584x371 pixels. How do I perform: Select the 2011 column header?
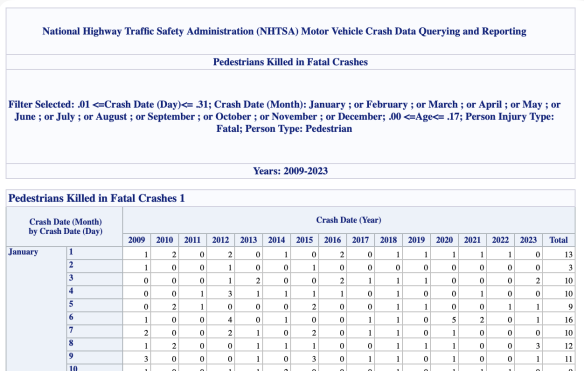pyautogui.click(x=193, y=240)
